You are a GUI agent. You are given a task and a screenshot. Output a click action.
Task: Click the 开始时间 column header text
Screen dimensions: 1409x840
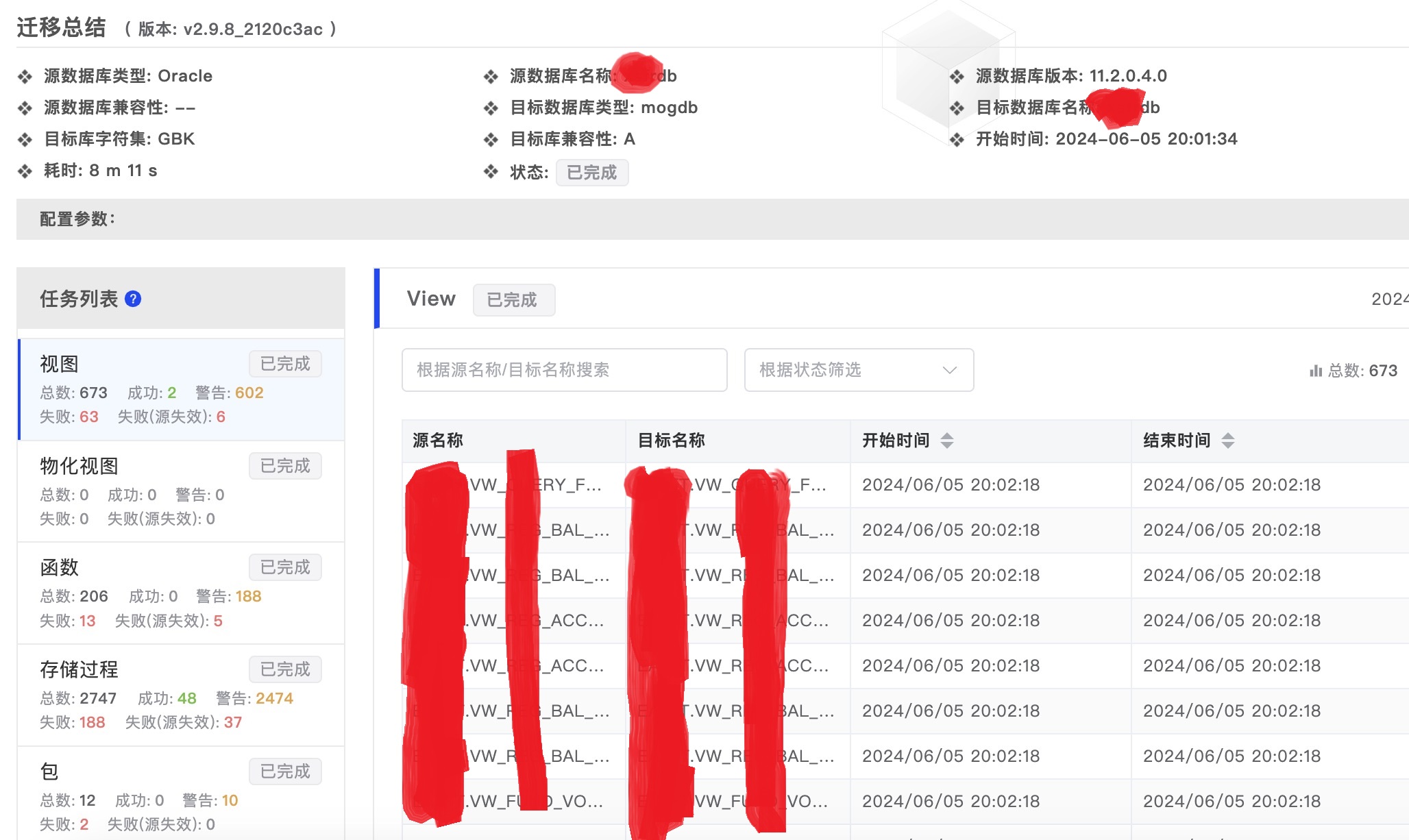896,441
